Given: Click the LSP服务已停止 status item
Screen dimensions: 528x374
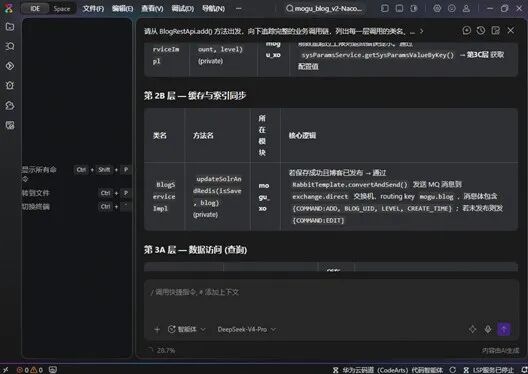Looking at the screenshot, I should [x=489, y=370].
